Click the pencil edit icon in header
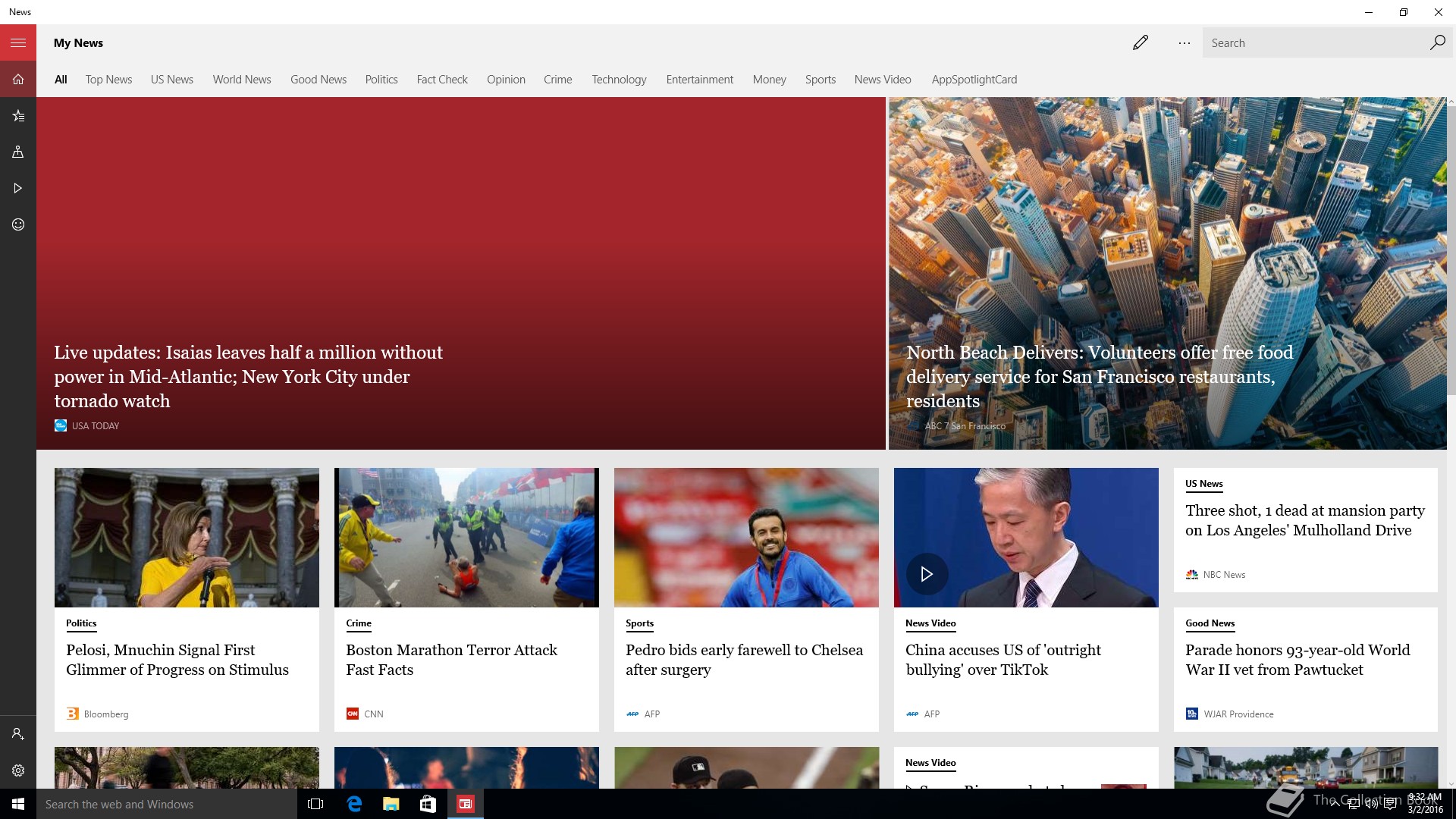 (1141, 43)
